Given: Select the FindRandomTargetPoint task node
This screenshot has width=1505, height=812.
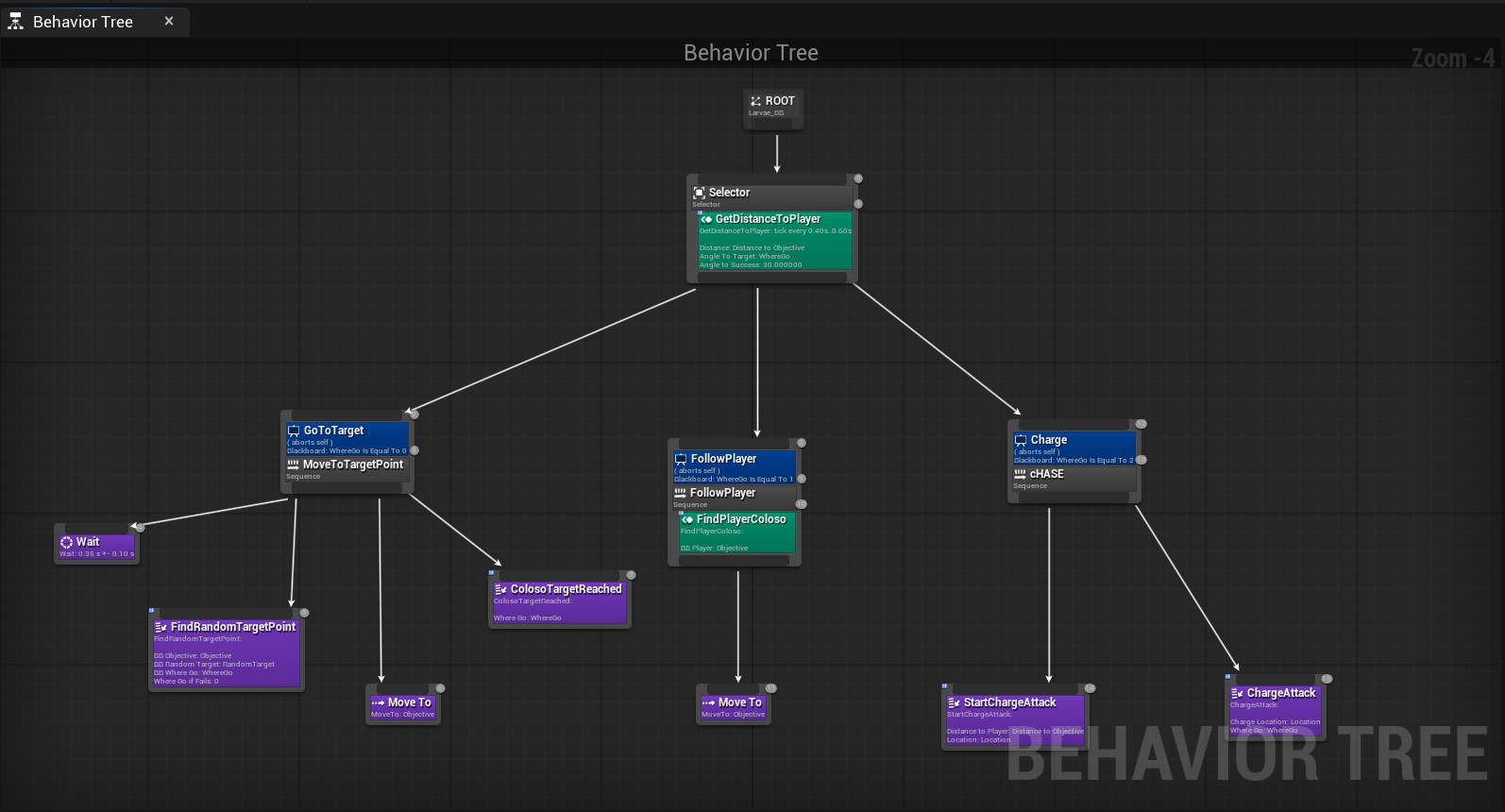Looking at the screenshot, I should click(x=226, y=652).
